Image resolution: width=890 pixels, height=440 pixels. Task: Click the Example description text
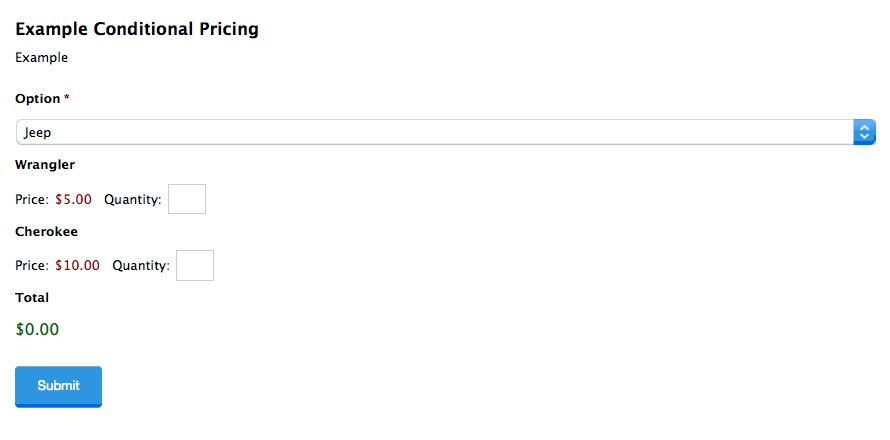pos(41,57)
